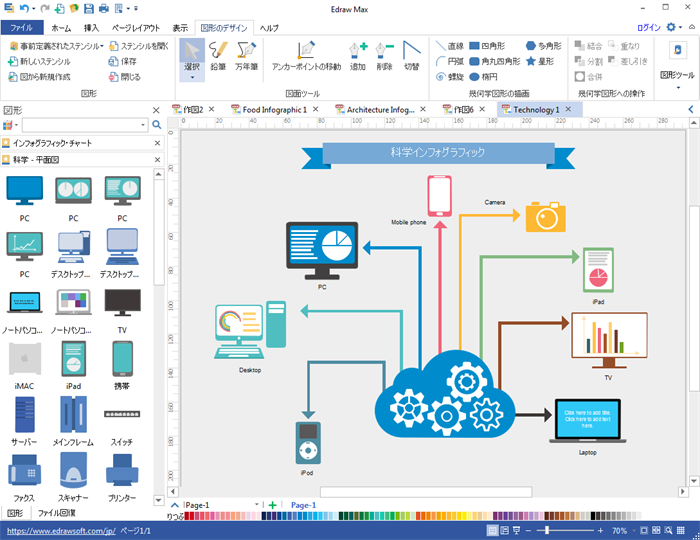Image resolution: width=700 pixels, height=540 pixels.
Task: Close the 科学 - 平面図 stencil section
Action: 157,159
